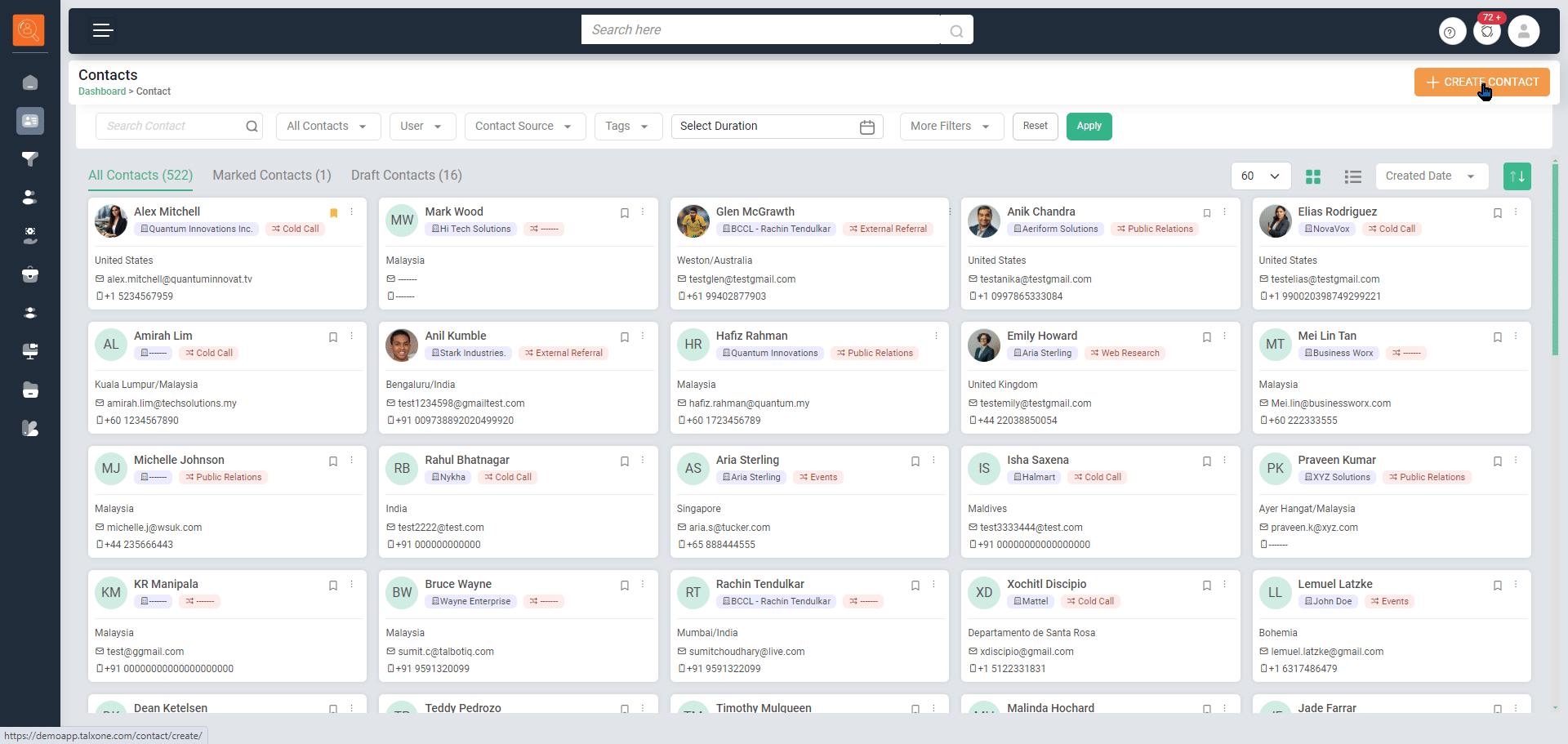
Task: Click the green sort order arrows button
Action: 1517,176
